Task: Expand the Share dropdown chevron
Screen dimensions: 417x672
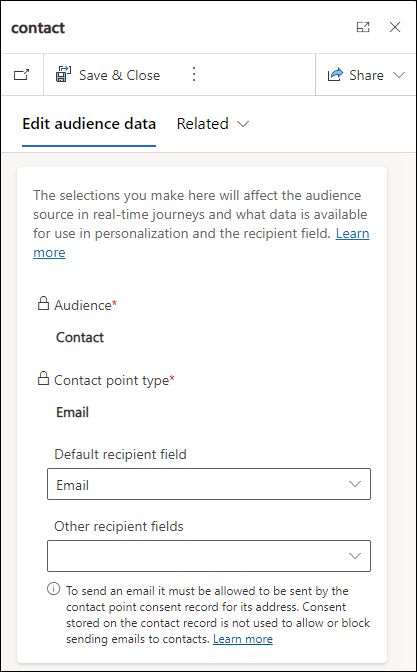Action: (399, 75)
